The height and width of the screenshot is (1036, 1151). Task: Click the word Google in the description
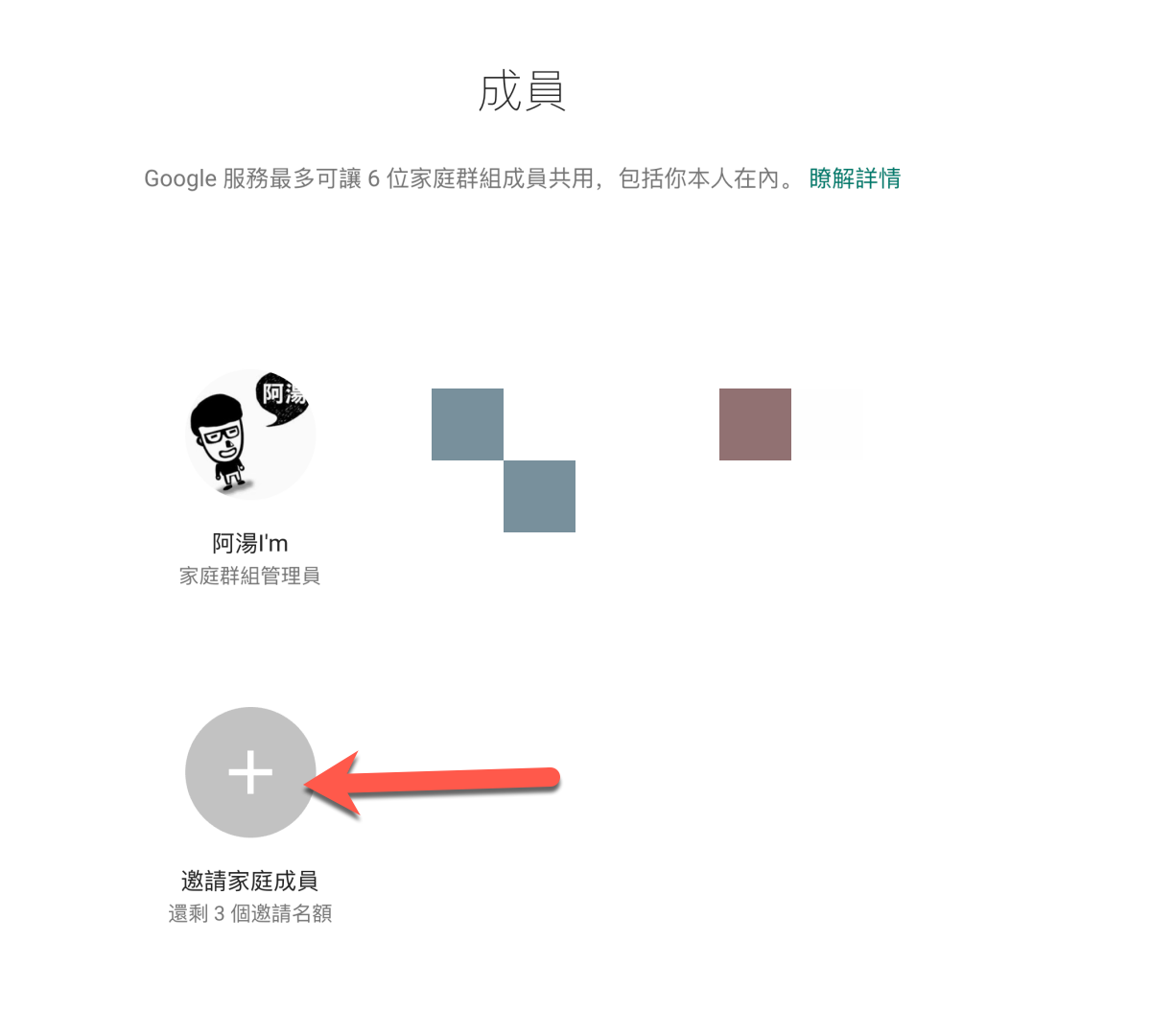pyautogui.click(x=180, y=179)
